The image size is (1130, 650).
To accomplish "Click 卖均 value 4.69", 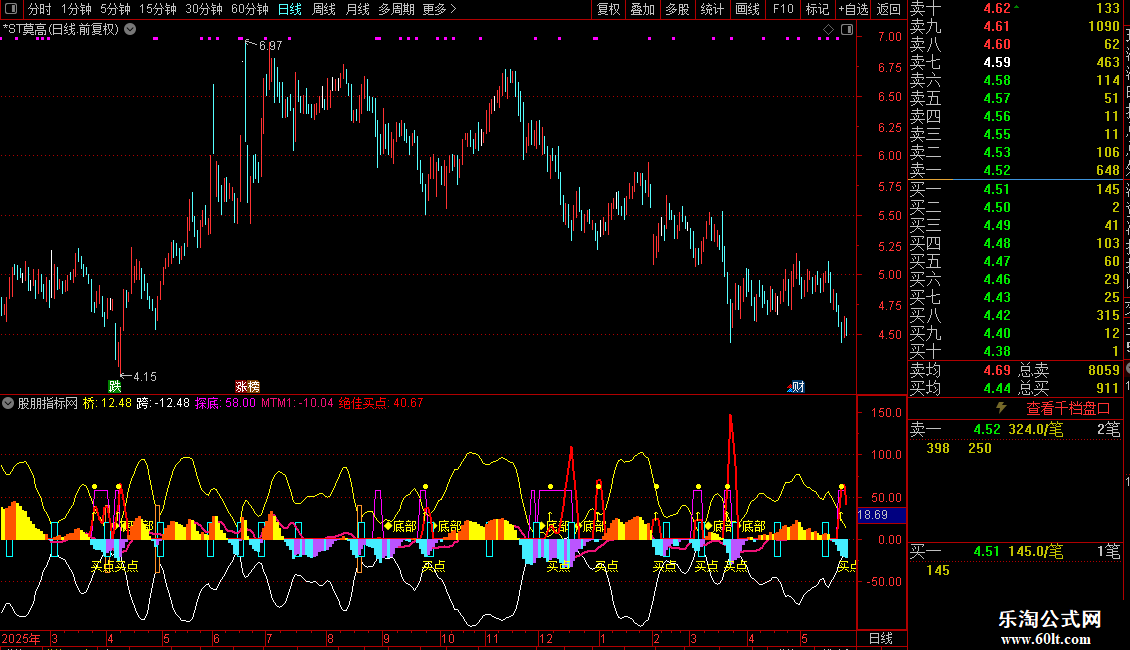I will [997, 370].
